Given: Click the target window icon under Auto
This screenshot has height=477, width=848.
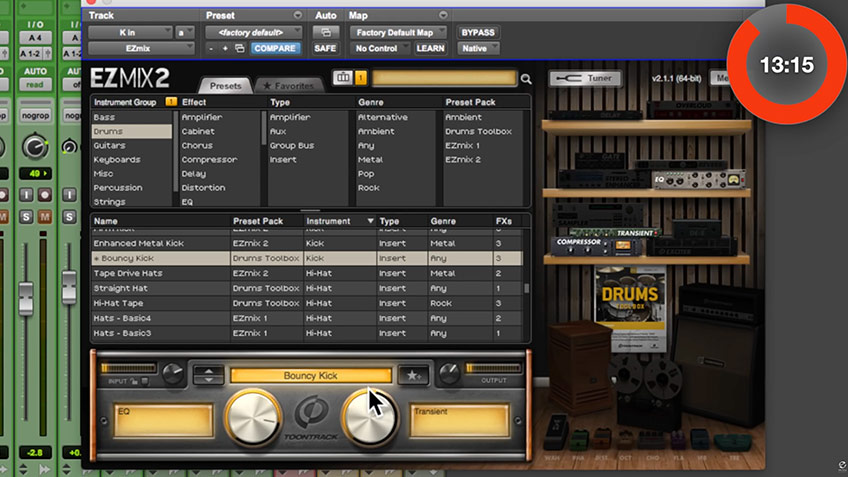Looking at the screenshot, I should point(326,32).
